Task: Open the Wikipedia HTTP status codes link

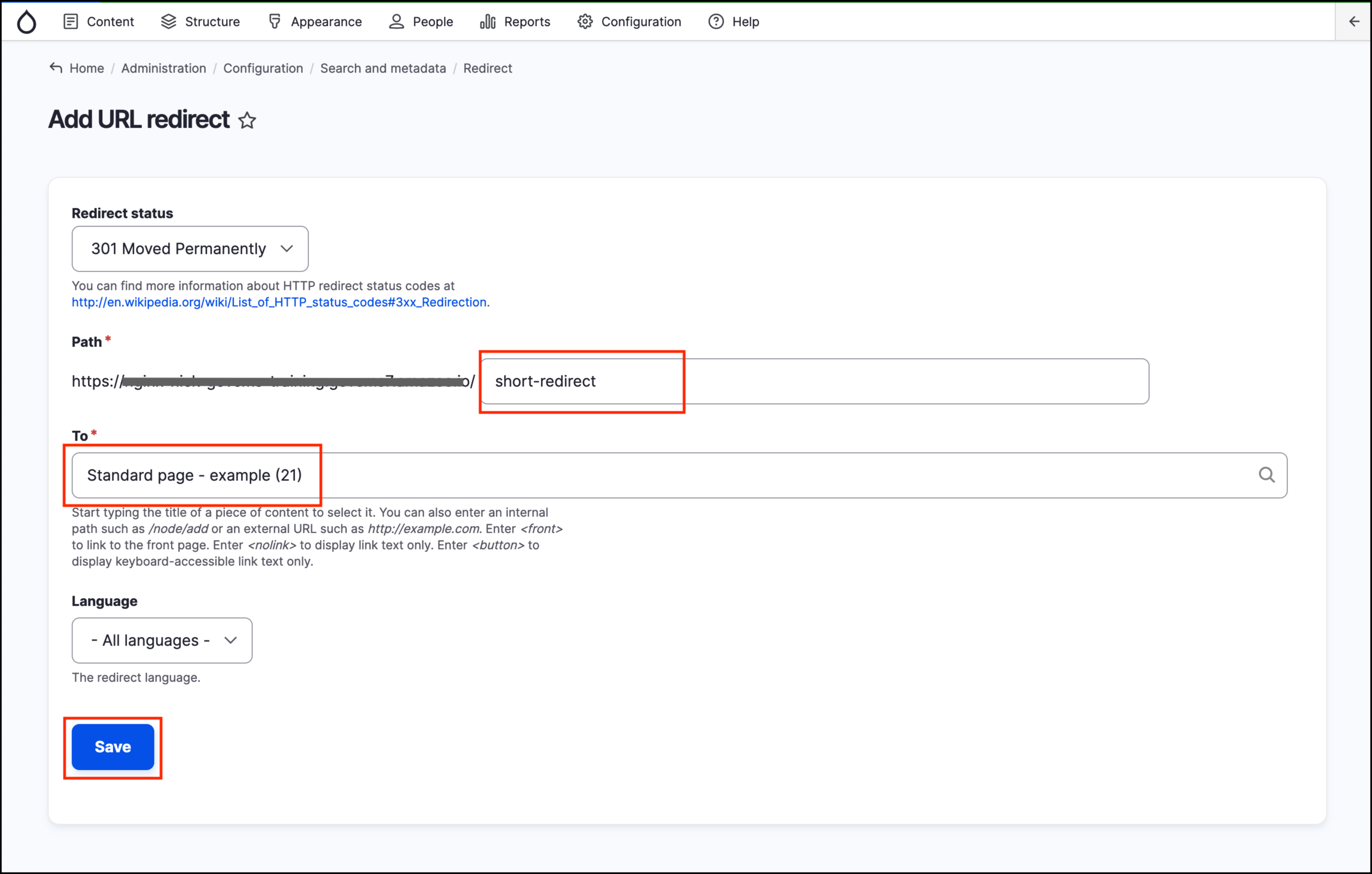Action: pos(279,302)
